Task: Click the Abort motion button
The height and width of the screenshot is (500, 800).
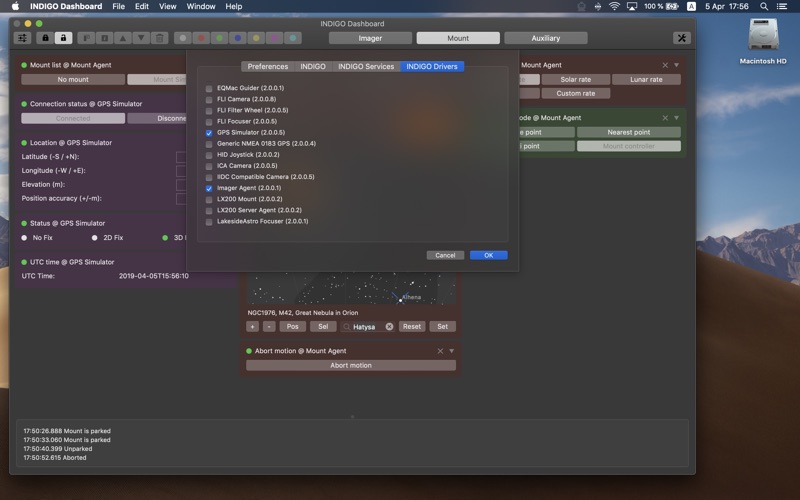Action: (x=351, y=365)
